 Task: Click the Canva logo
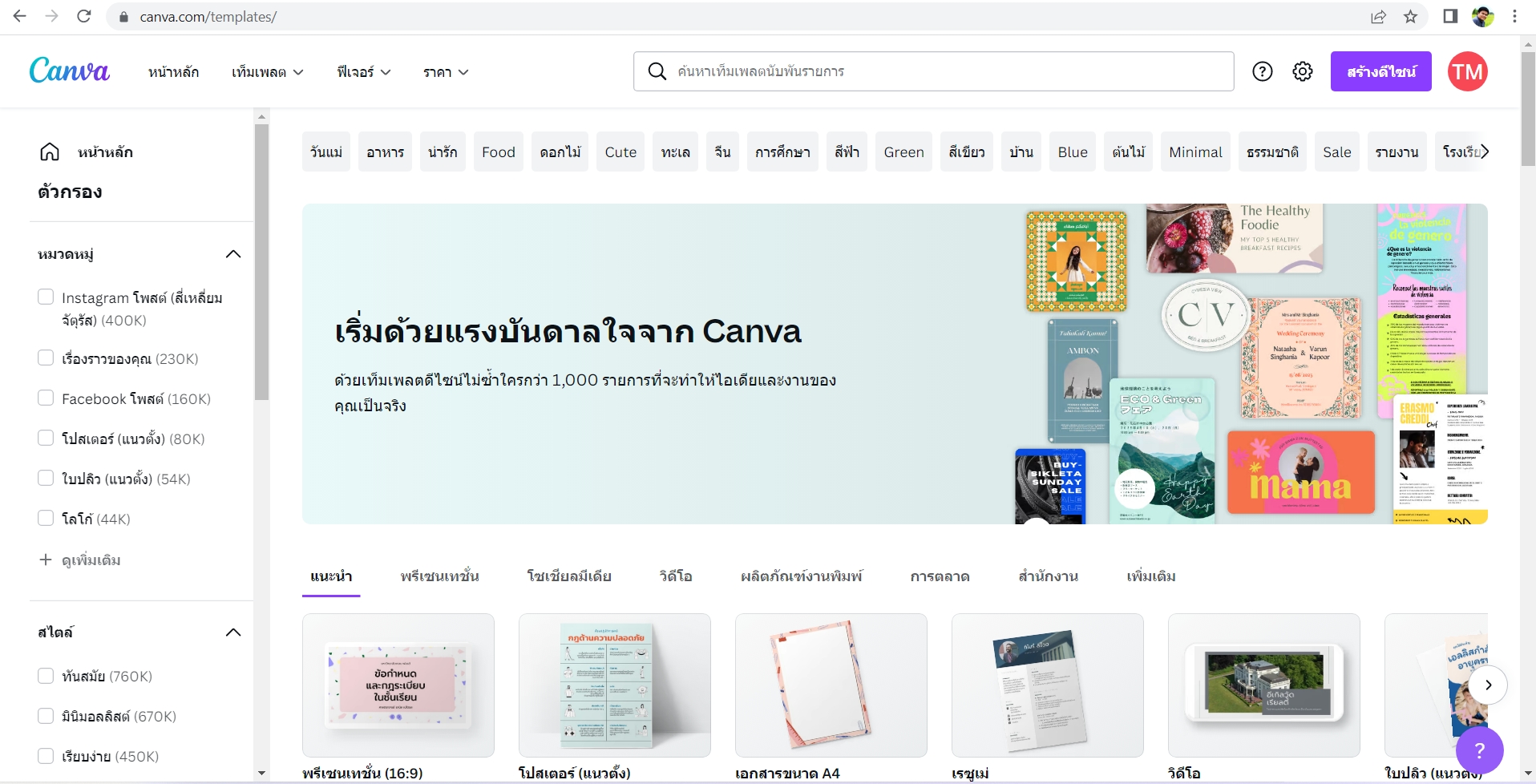point(69,71)
